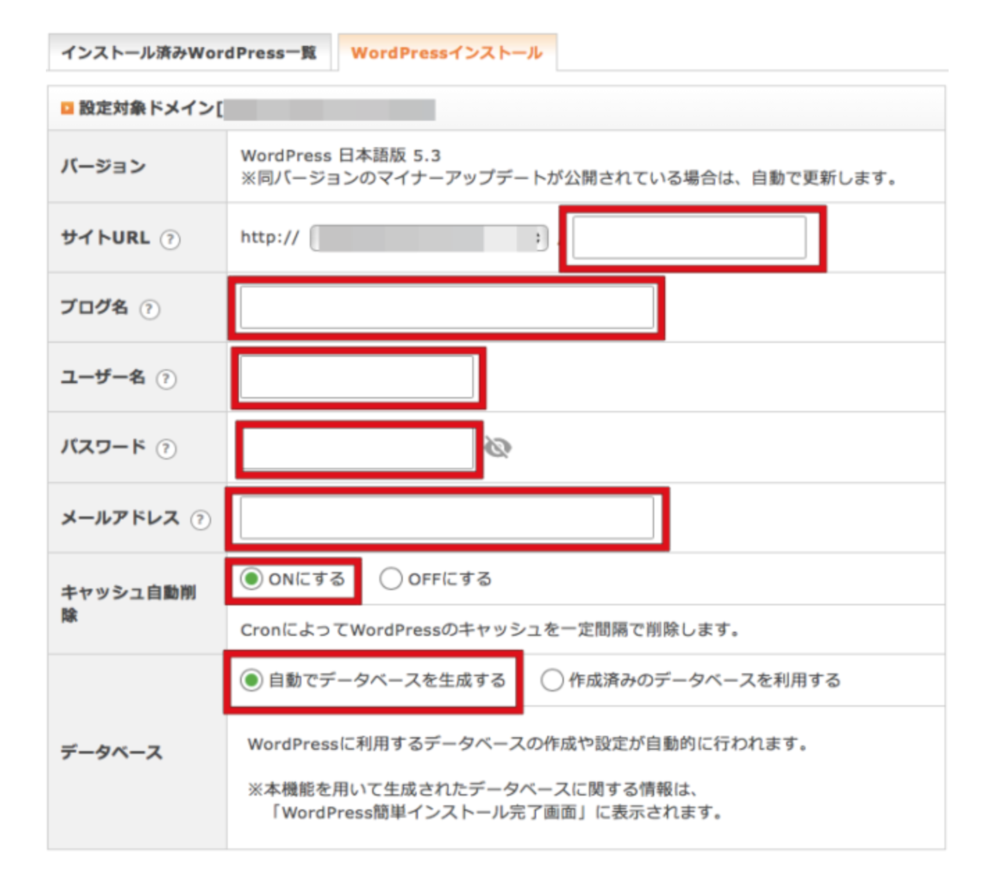Click the Cron cache deletion description text
This screenshot has width=1000, height=883.
pos(490,630)
